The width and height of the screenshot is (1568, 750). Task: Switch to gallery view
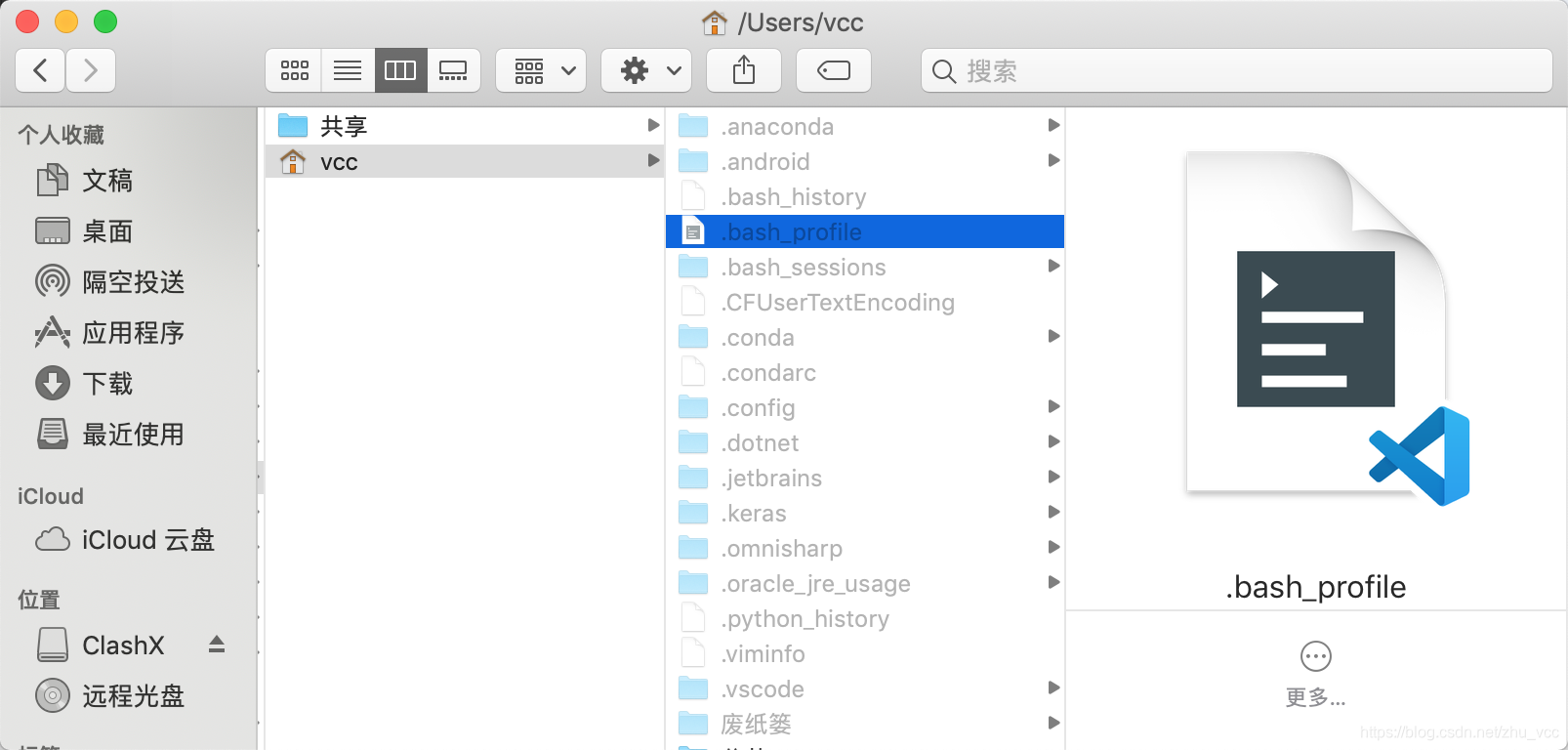[x=453, y=70]
